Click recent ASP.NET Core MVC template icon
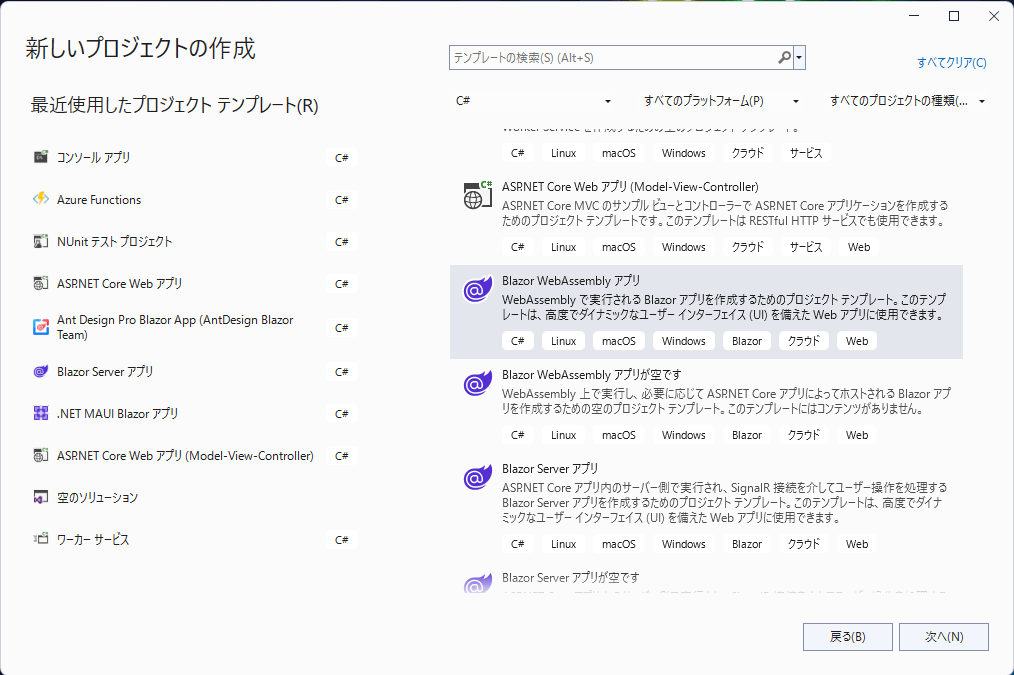The image size is (1014, 675). coord(41,455)
